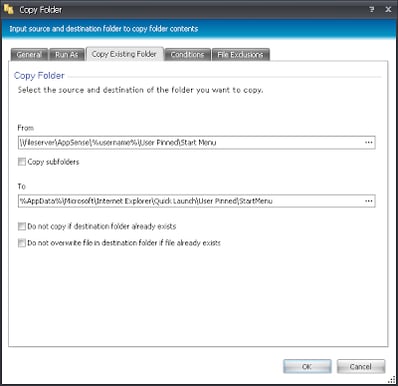This screenshot has height=386, width=398.
Task: Close the Copy Folder dialog
Action: pyautogui.click(x=388, y=9)
